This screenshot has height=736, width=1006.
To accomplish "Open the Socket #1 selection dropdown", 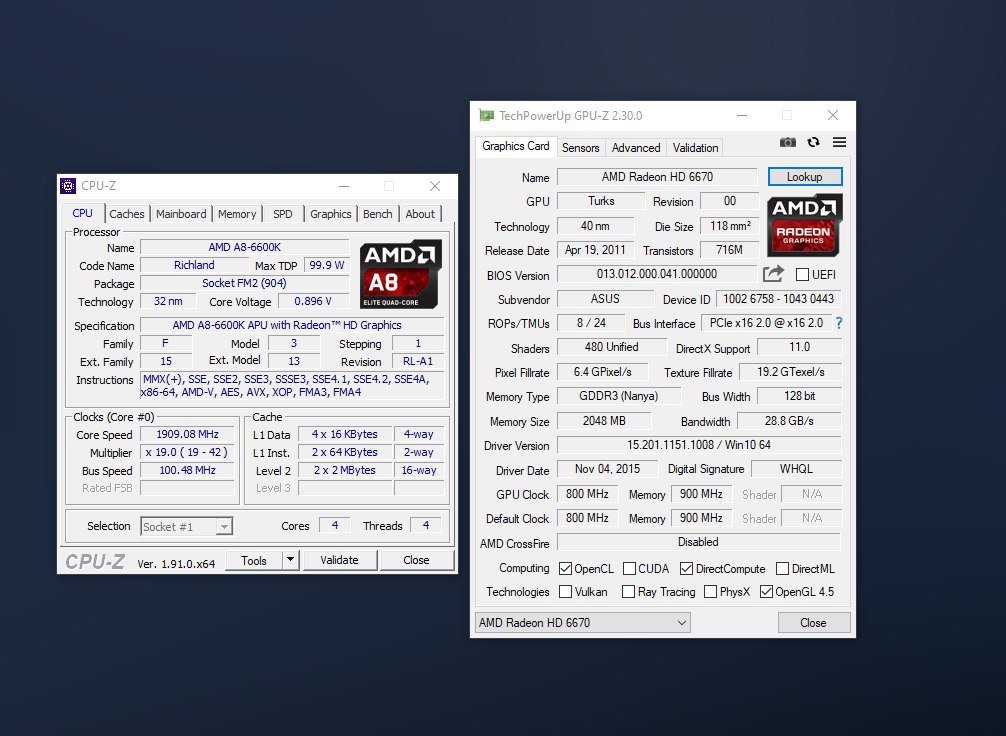I will (x=186, y=527).
